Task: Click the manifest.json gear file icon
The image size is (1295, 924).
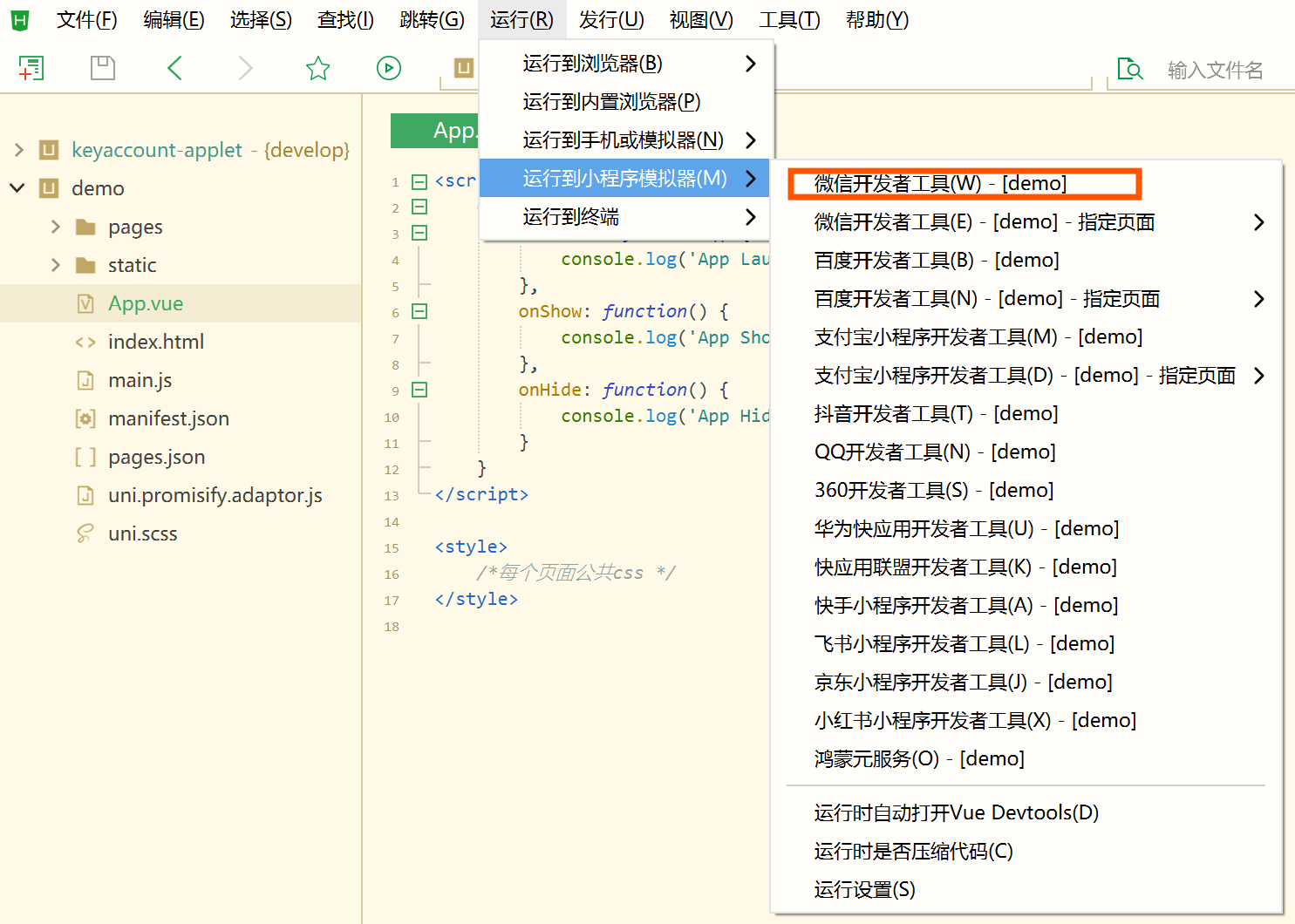Action: 85,418
